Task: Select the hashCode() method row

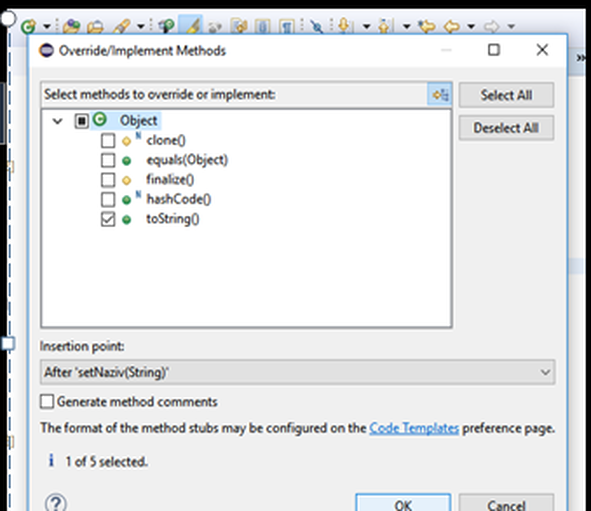Action: click(x=179, y=199)
